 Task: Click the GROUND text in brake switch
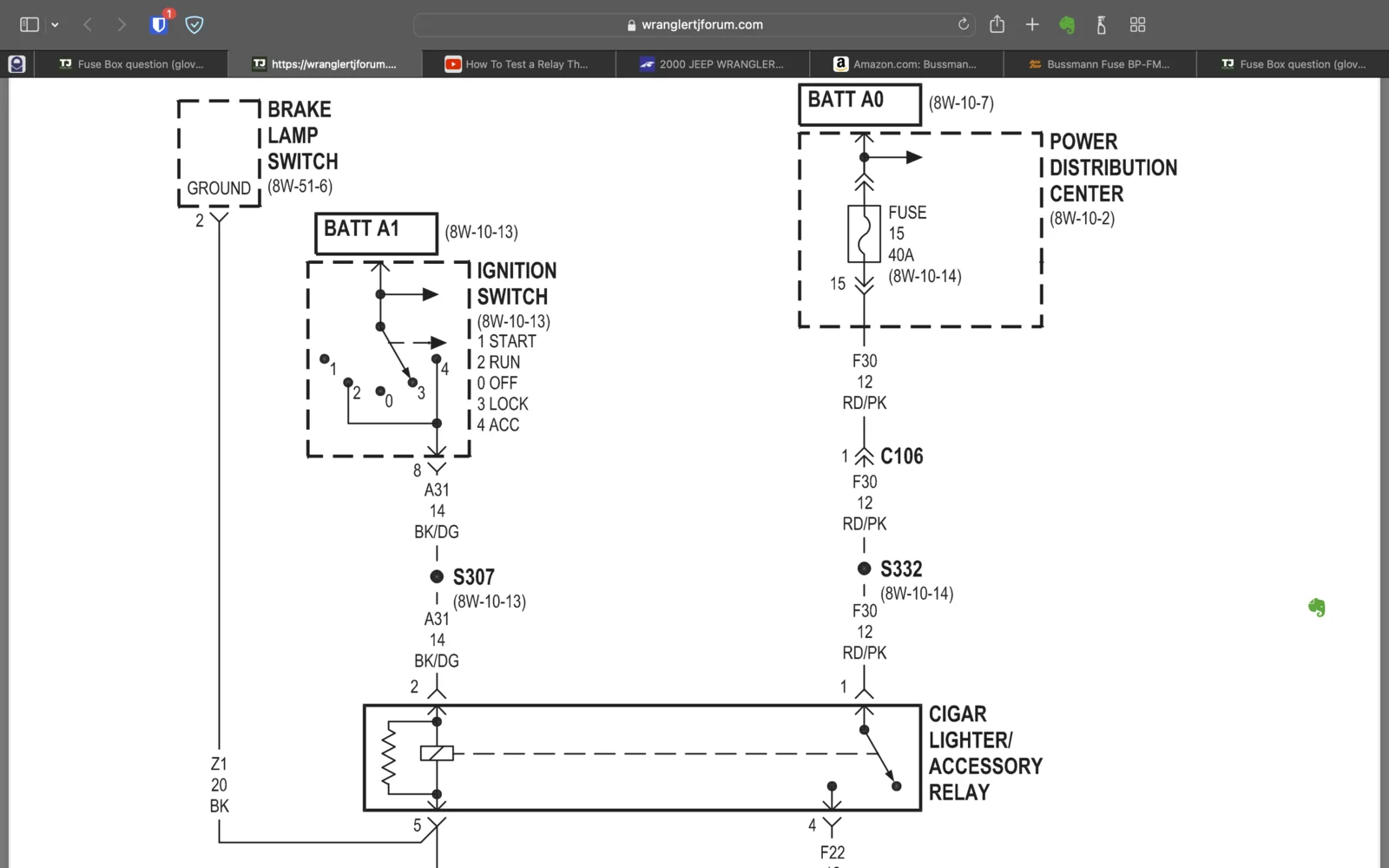click(219, 188)
